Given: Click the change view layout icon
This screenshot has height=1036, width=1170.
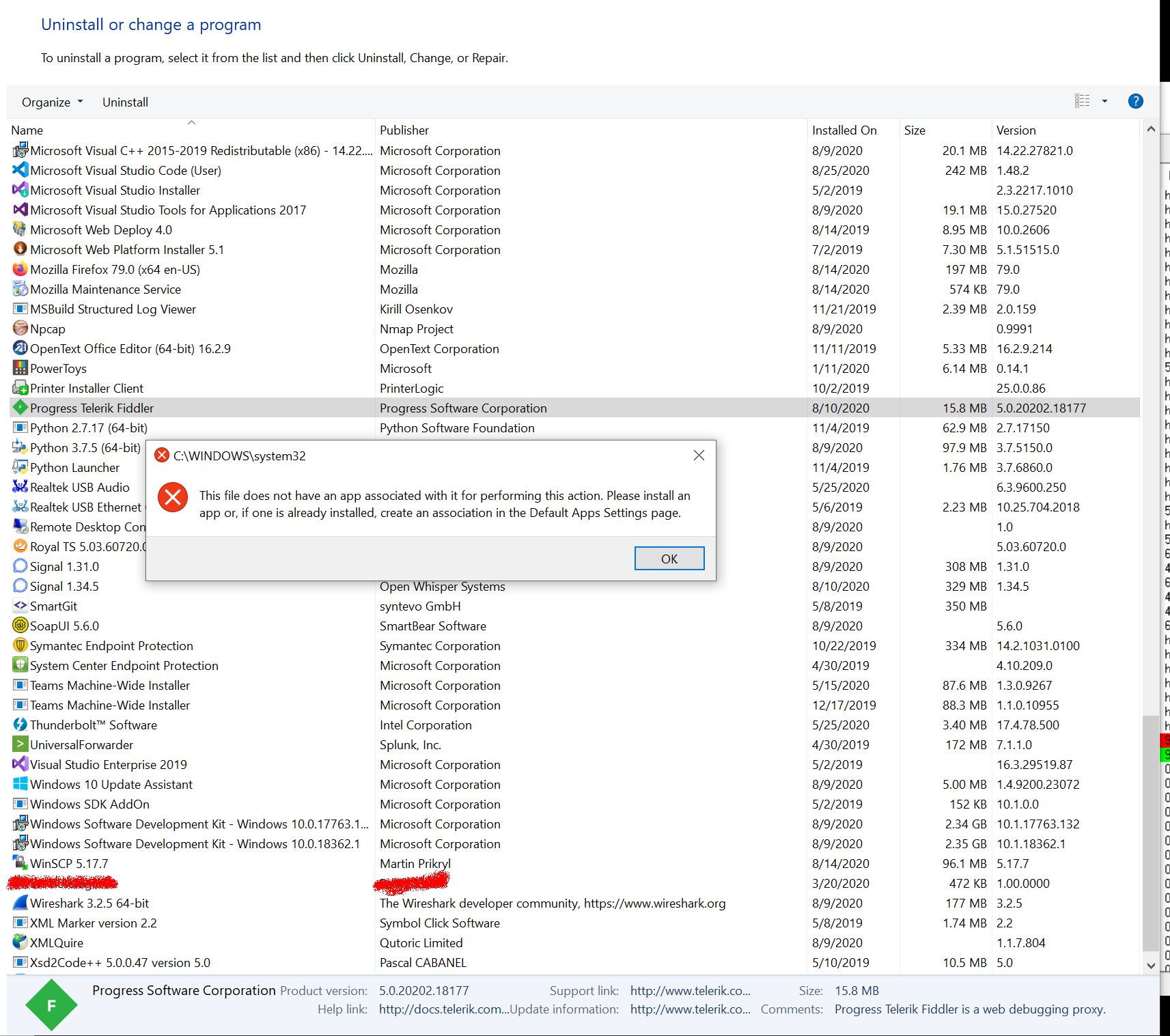Looking at the screenshot, I should (1082, 102).
